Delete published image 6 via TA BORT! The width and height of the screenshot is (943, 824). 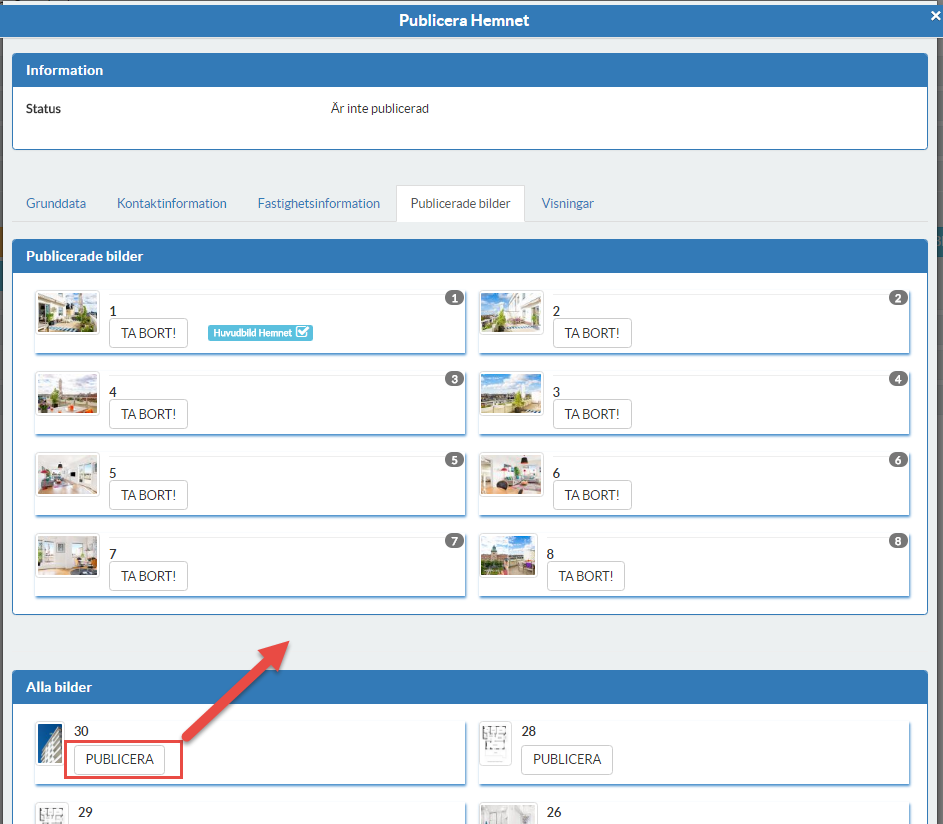pos(592,495)
